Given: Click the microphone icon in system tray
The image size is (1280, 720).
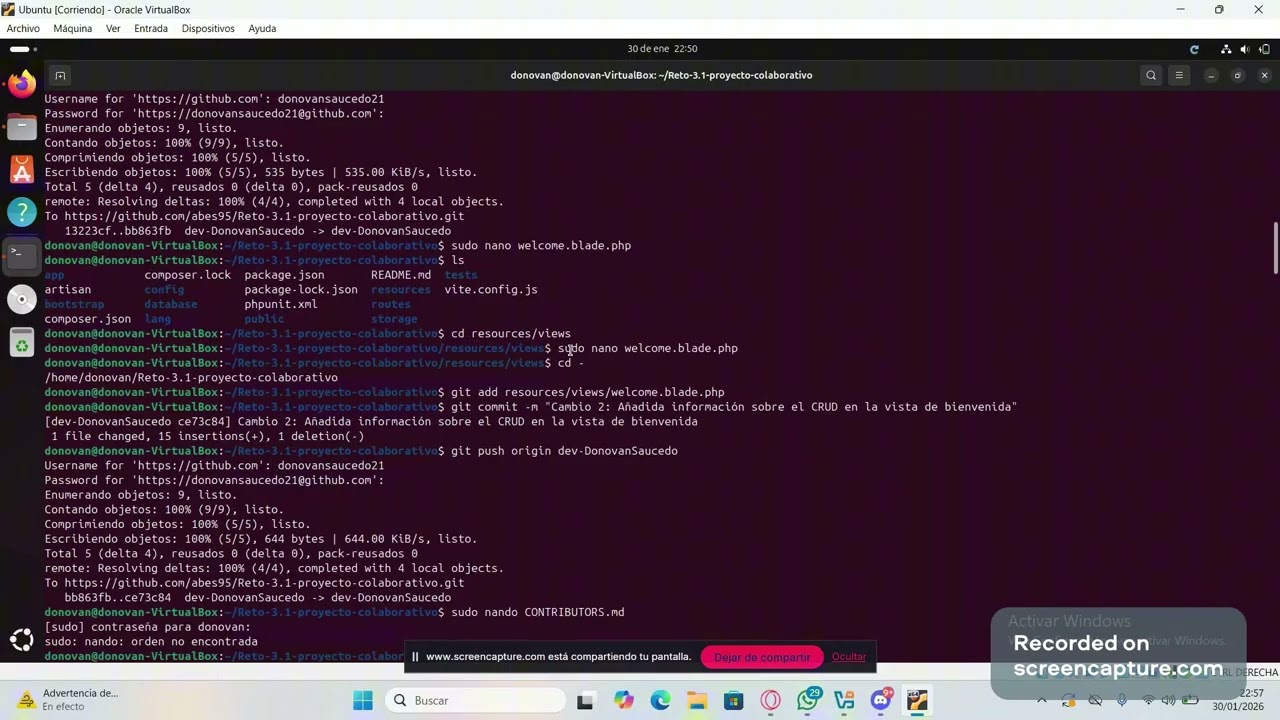Looking at the screenshot, I should click(1120, 700).
